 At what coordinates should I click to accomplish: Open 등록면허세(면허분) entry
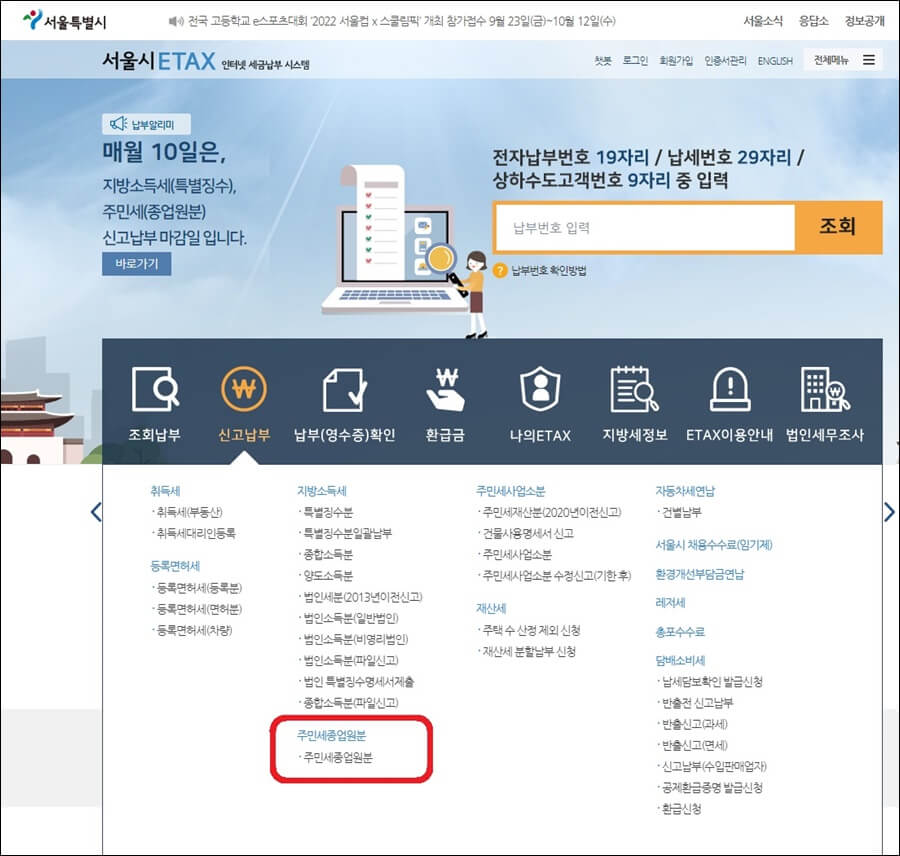199,609
